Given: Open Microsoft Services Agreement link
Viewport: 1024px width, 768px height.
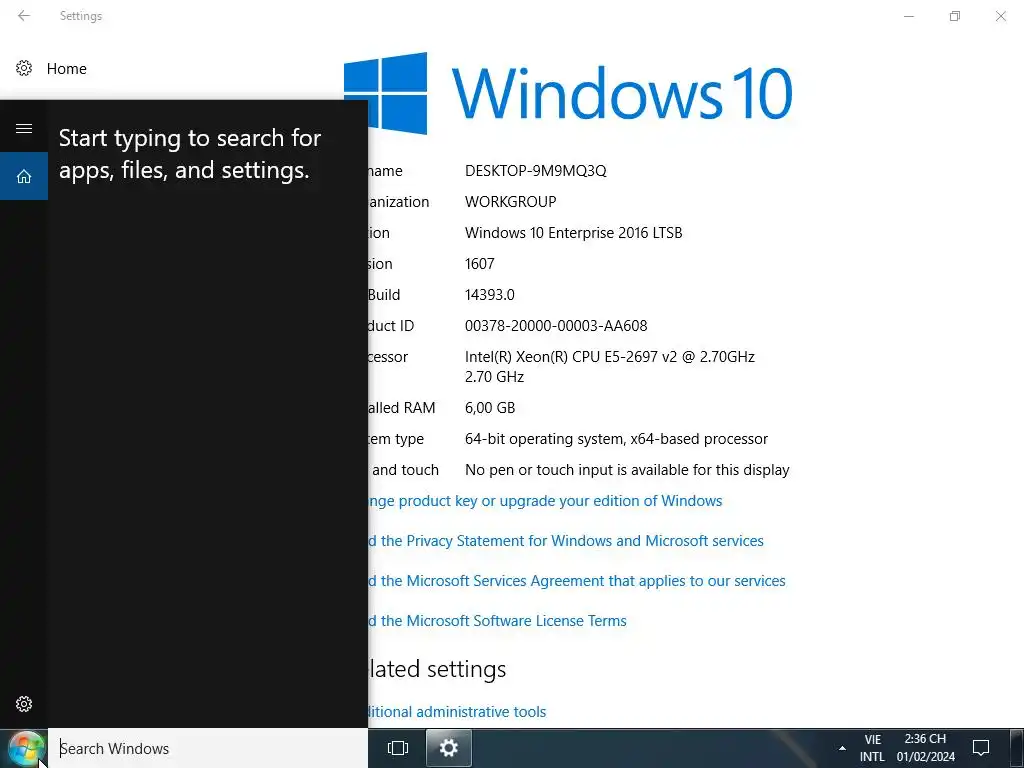Looking at the screenshot, I should (577, 581).
